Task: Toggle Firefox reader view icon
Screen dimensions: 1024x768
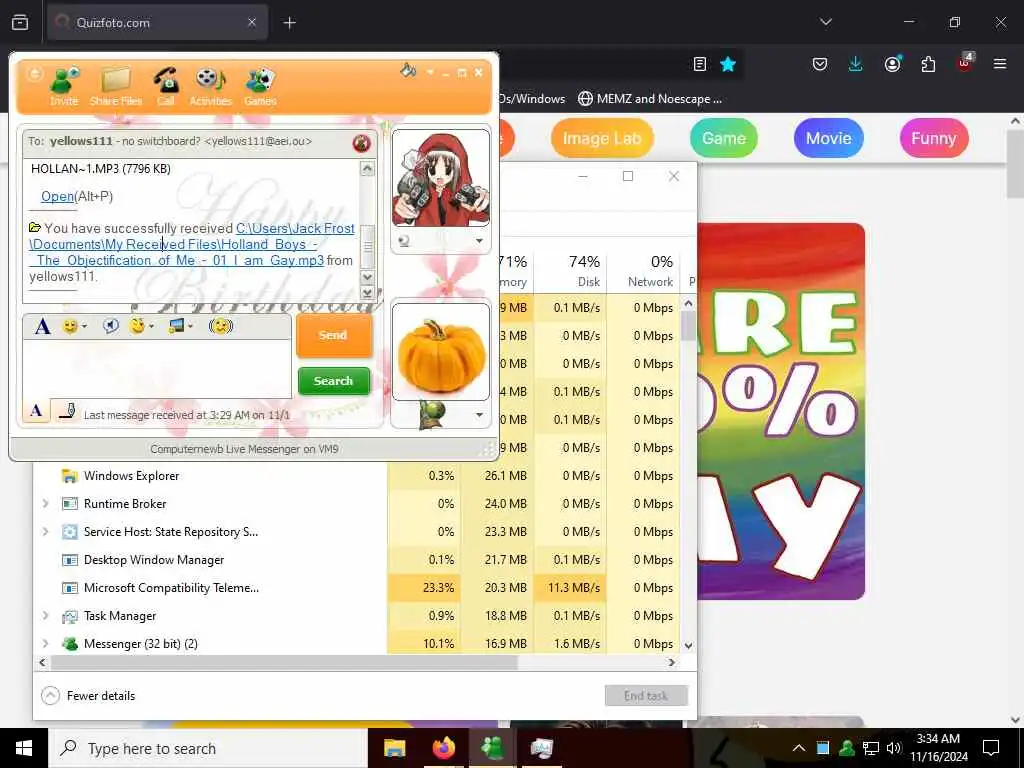Action: [x=699, y=64]
